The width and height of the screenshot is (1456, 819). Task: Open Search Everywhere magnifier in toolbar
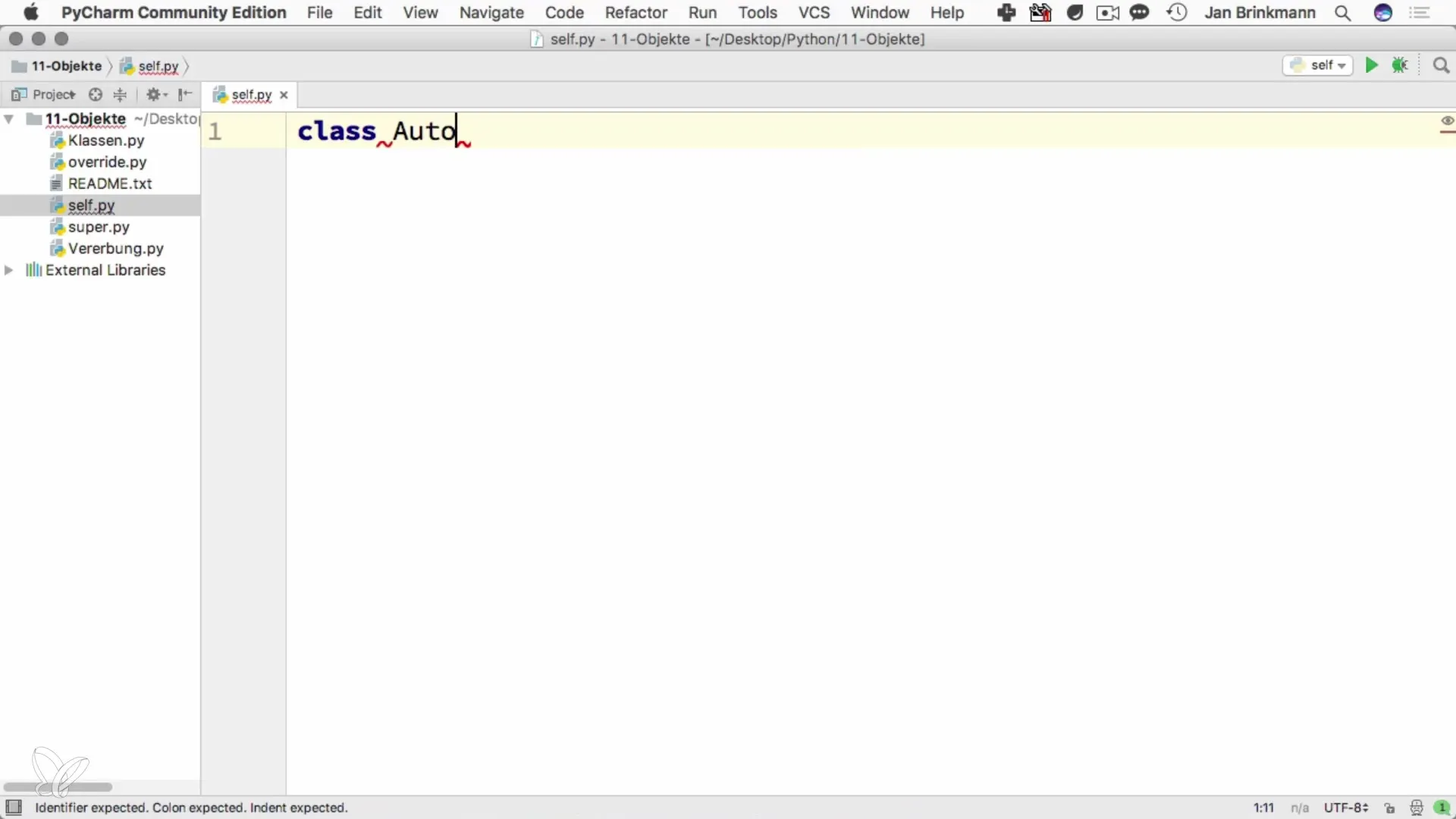click(1441, 66)
